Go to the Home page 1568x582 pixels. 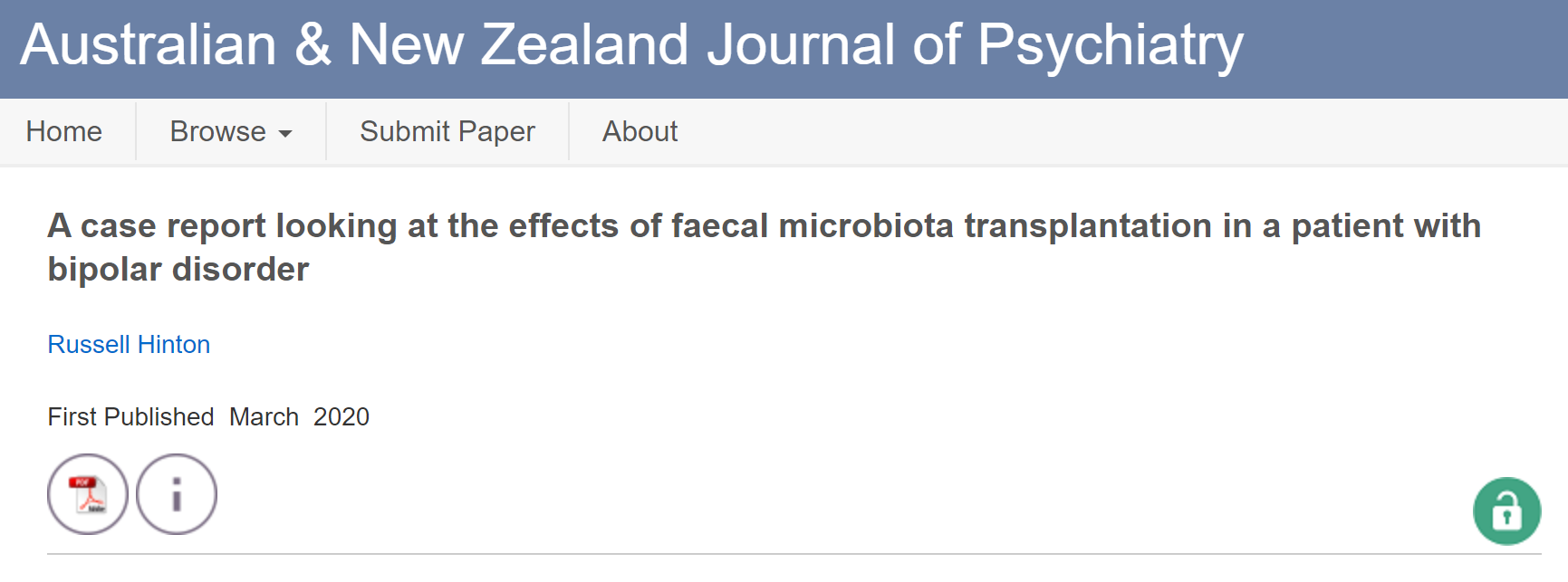point(63,131)
